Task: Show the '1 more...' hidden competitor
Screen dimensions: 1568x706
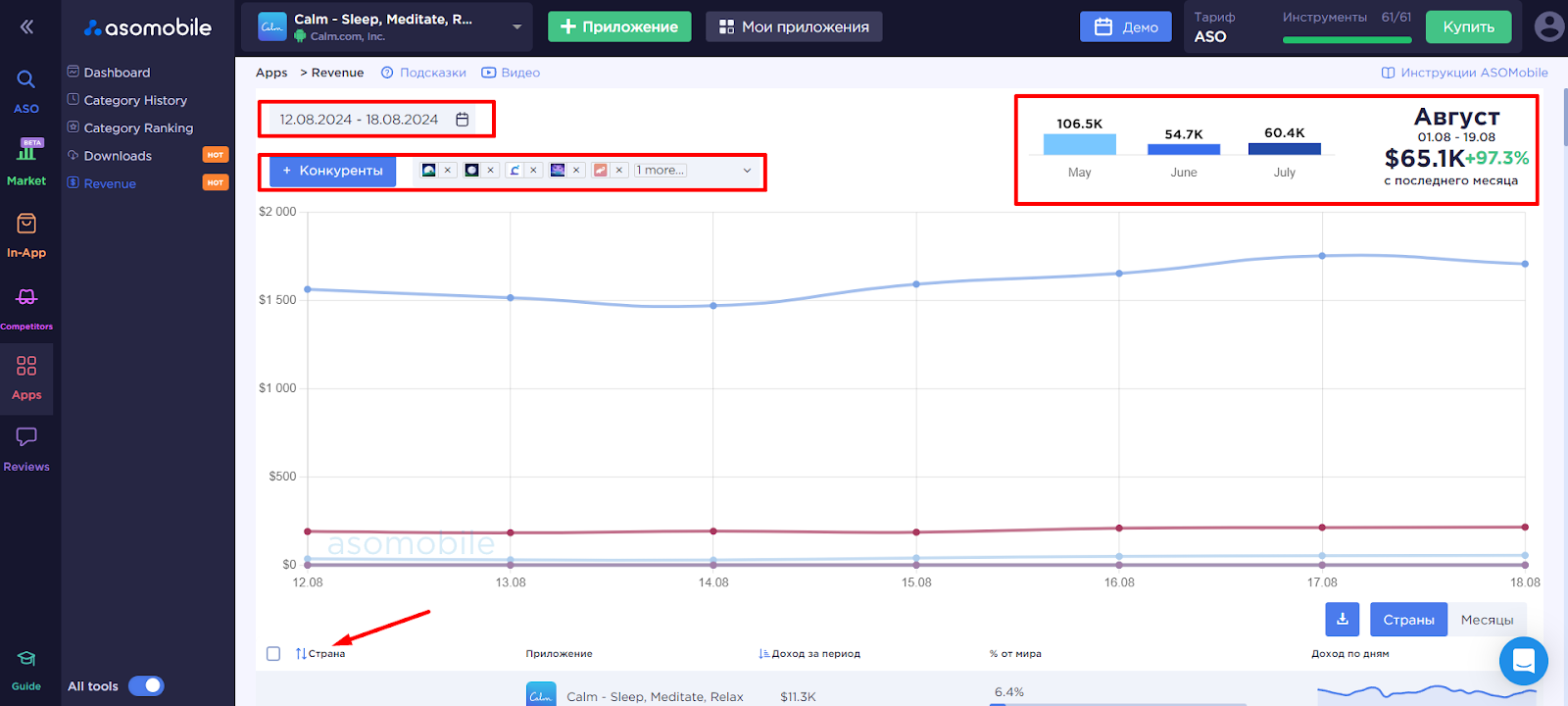Action: click(660, 171)
